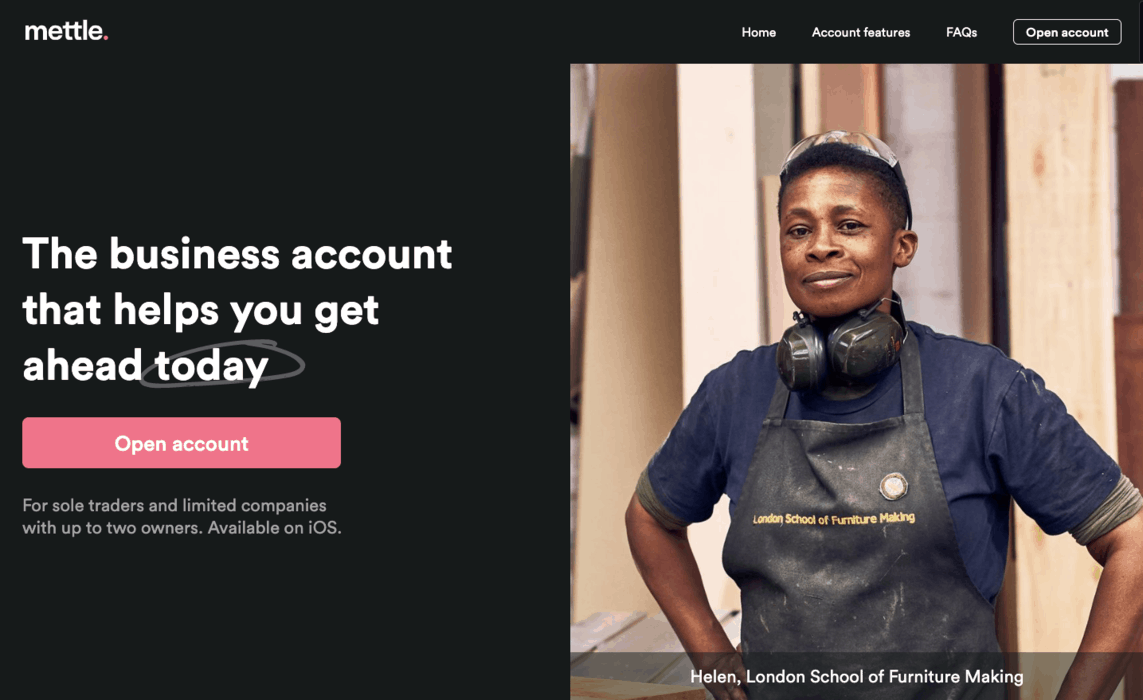Click the pink dot in the mettle logo
The width and height of the screenshot is (1143, 700).
coord(106,37)
